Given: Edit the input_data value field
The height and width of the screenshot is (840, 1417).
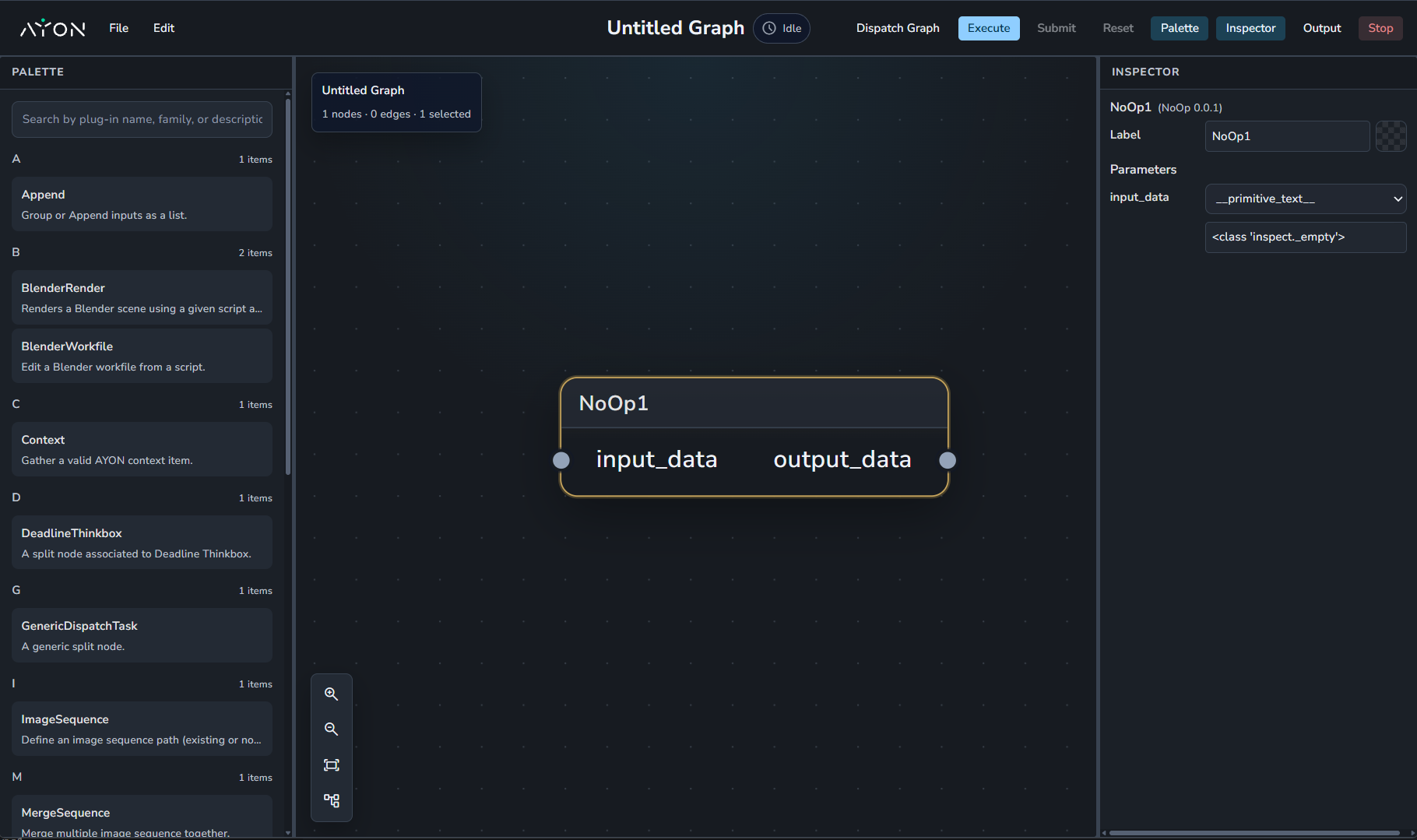Looking at the screenshot, I should (1306, 237).
